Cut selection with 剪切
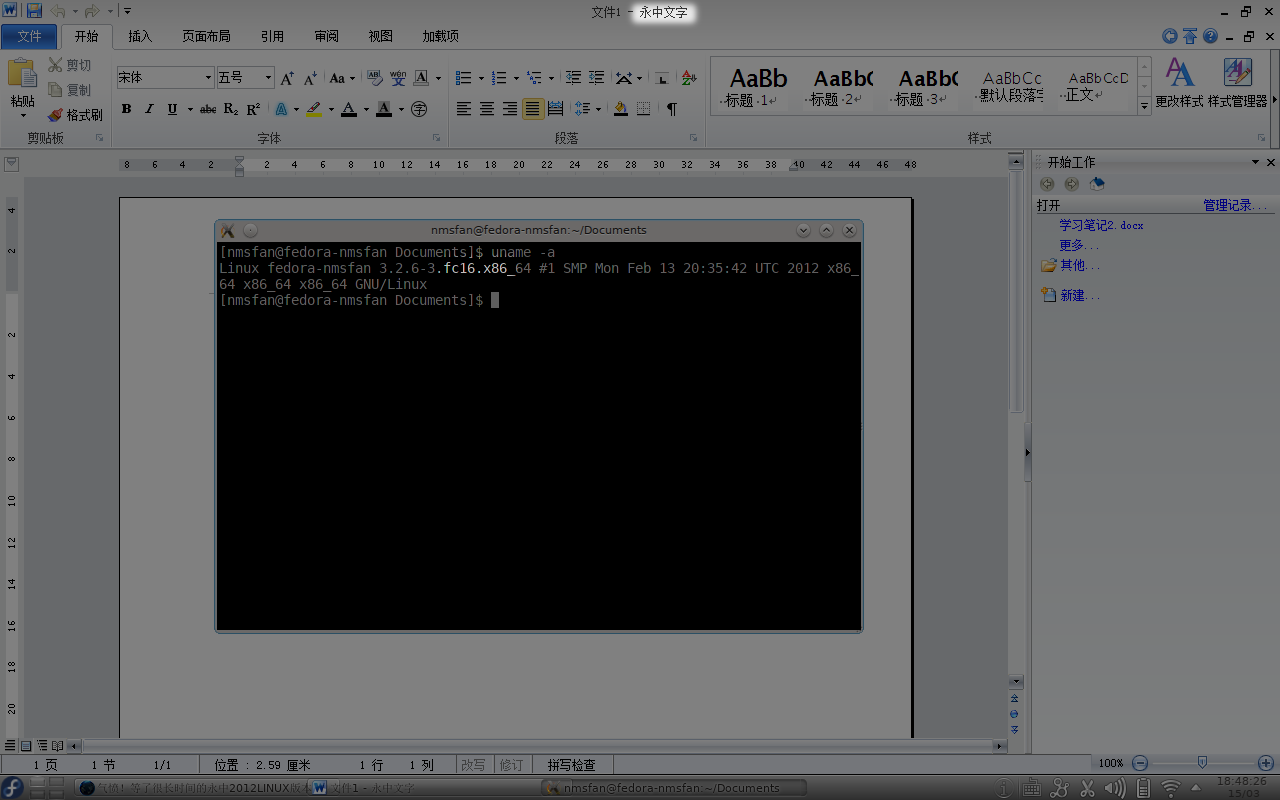This screenshot has width=1280, height=800. (70, 65)
